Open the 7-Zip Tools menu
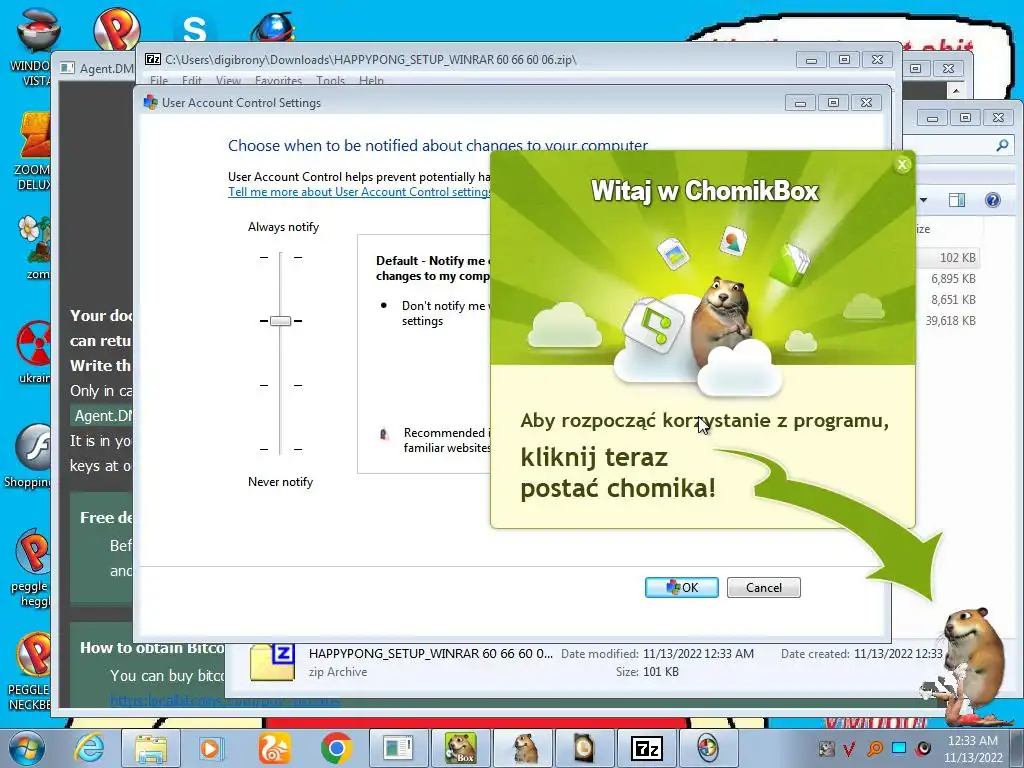 (x=330, y=81)
